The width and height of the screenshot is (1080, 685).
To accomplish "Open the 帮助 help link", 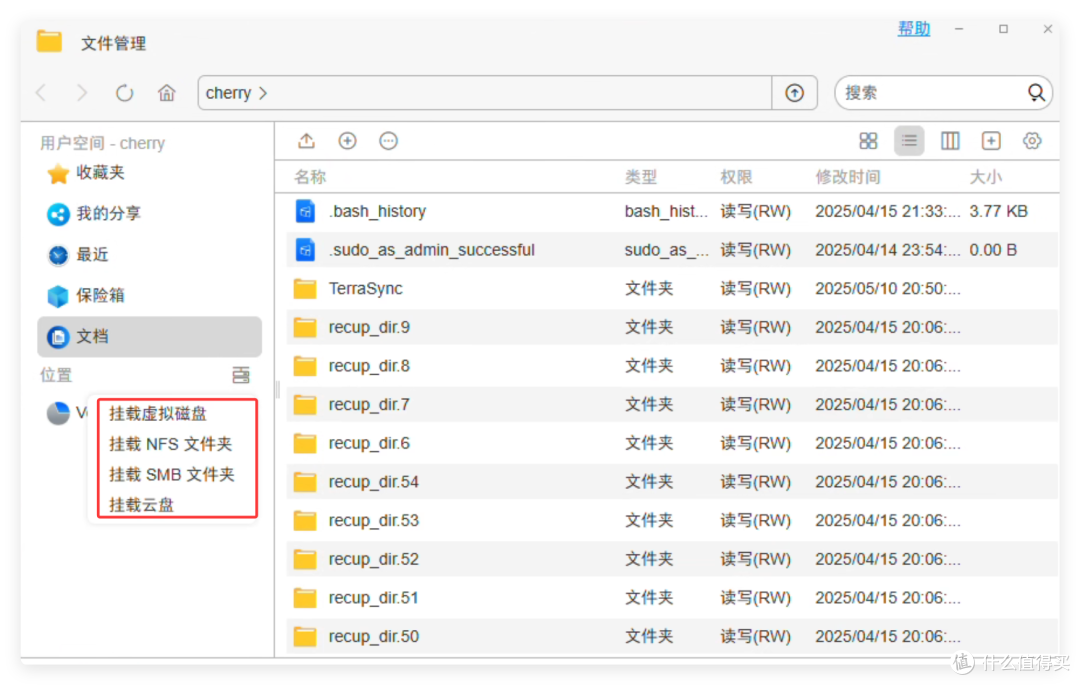I will (x=914, y=29).
